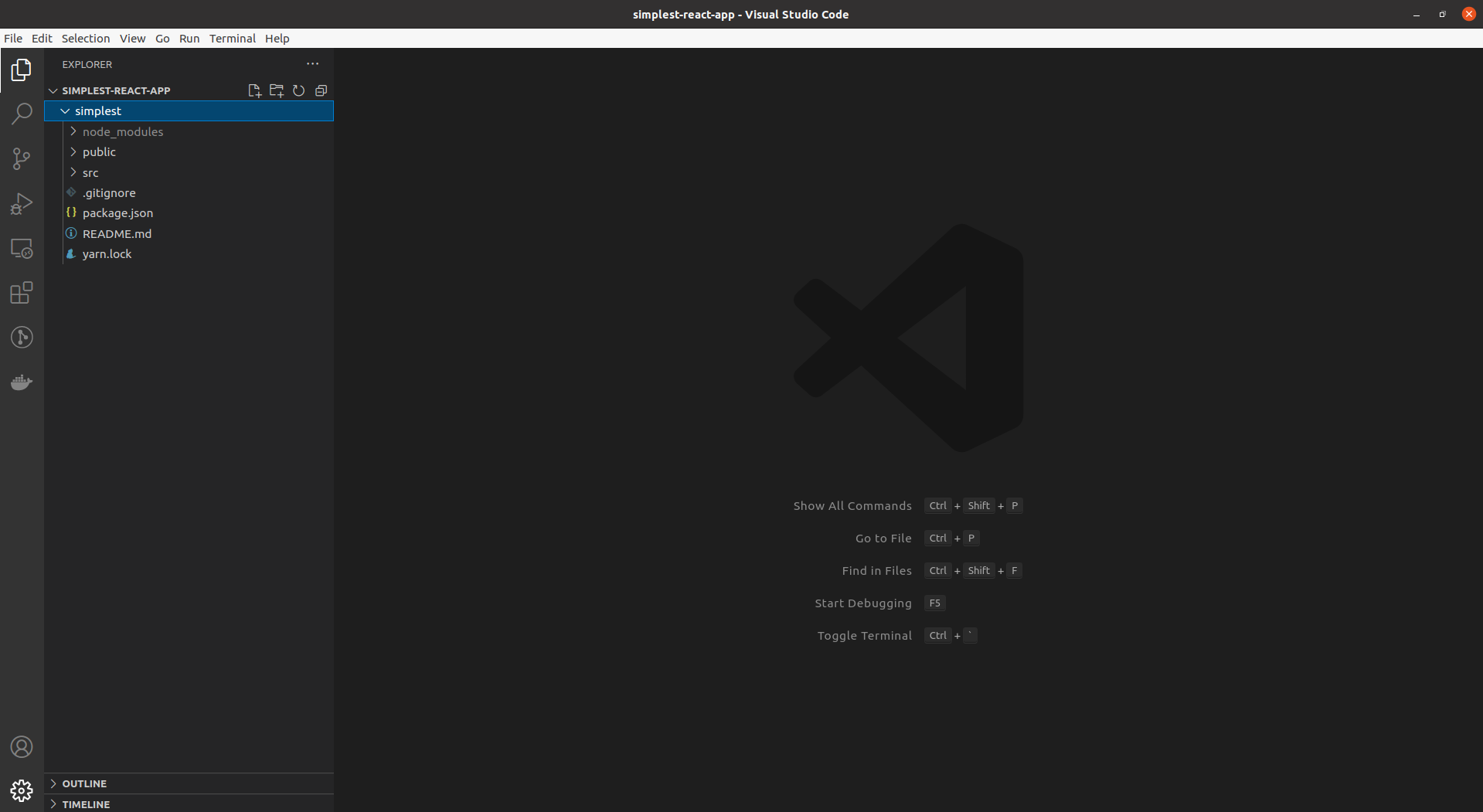This screenshot has height=812, width=1483.
Task: Open the Terminal menu
Action: (233, 39)
